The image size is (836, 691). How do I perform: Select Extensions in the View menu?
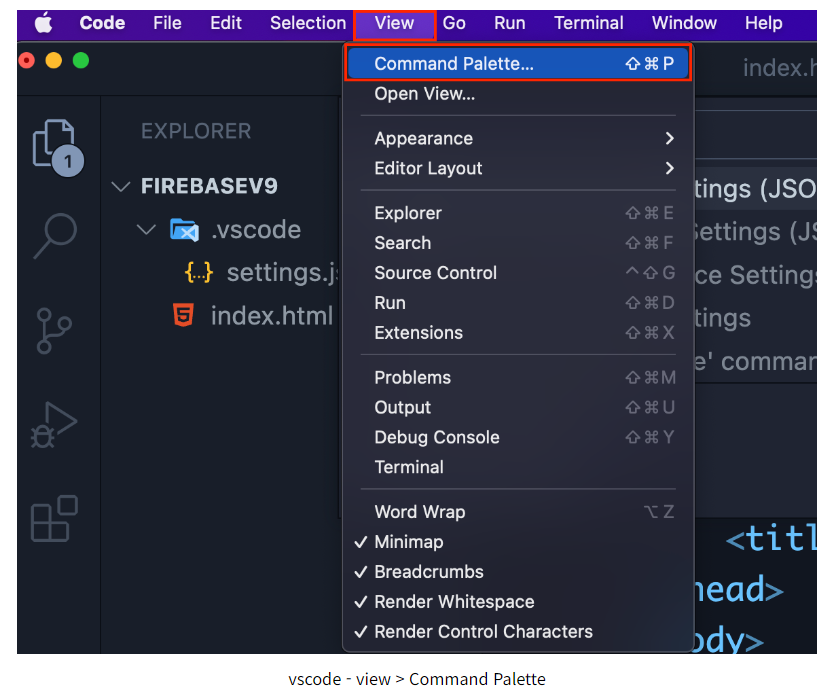(x=518, y=333)
